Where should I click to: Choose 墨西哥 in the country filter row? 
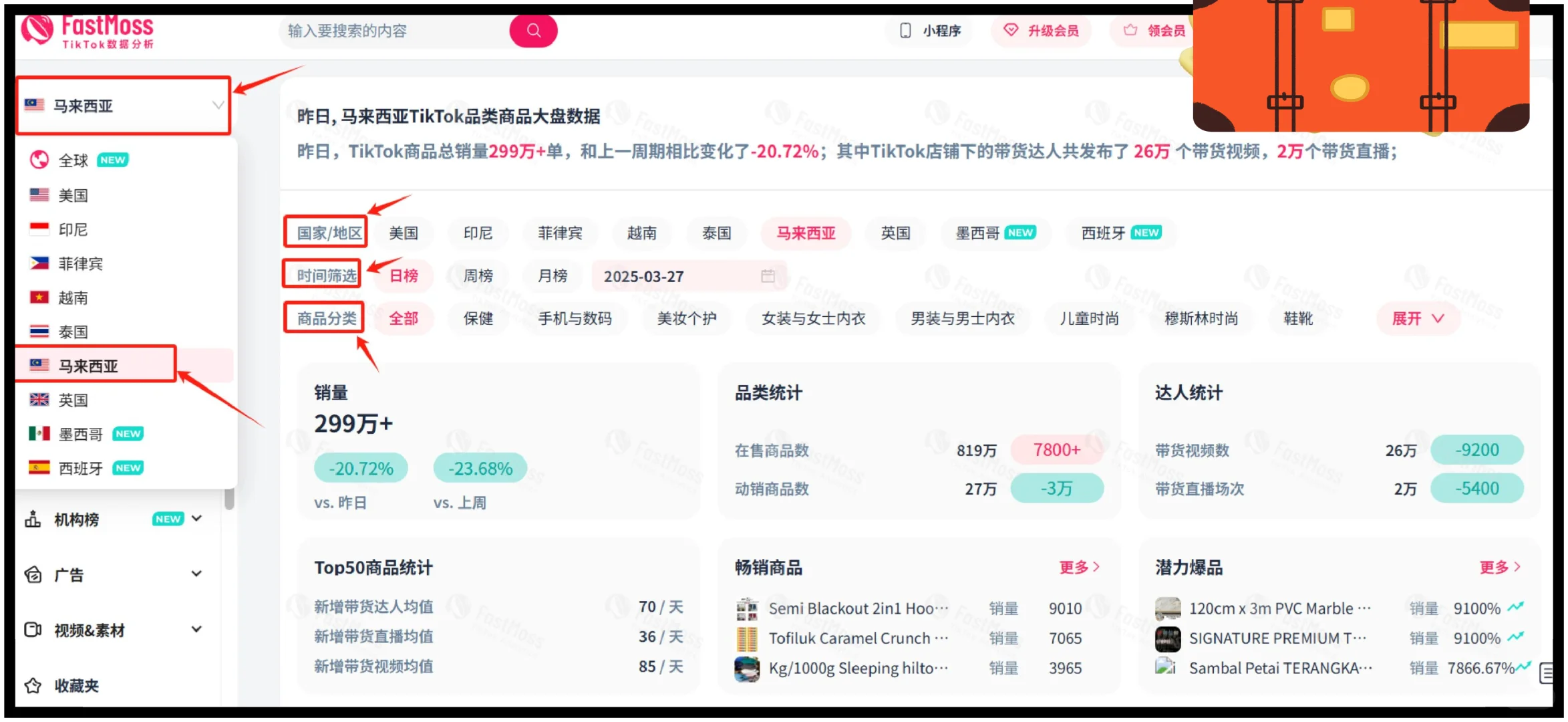[995, 233]
